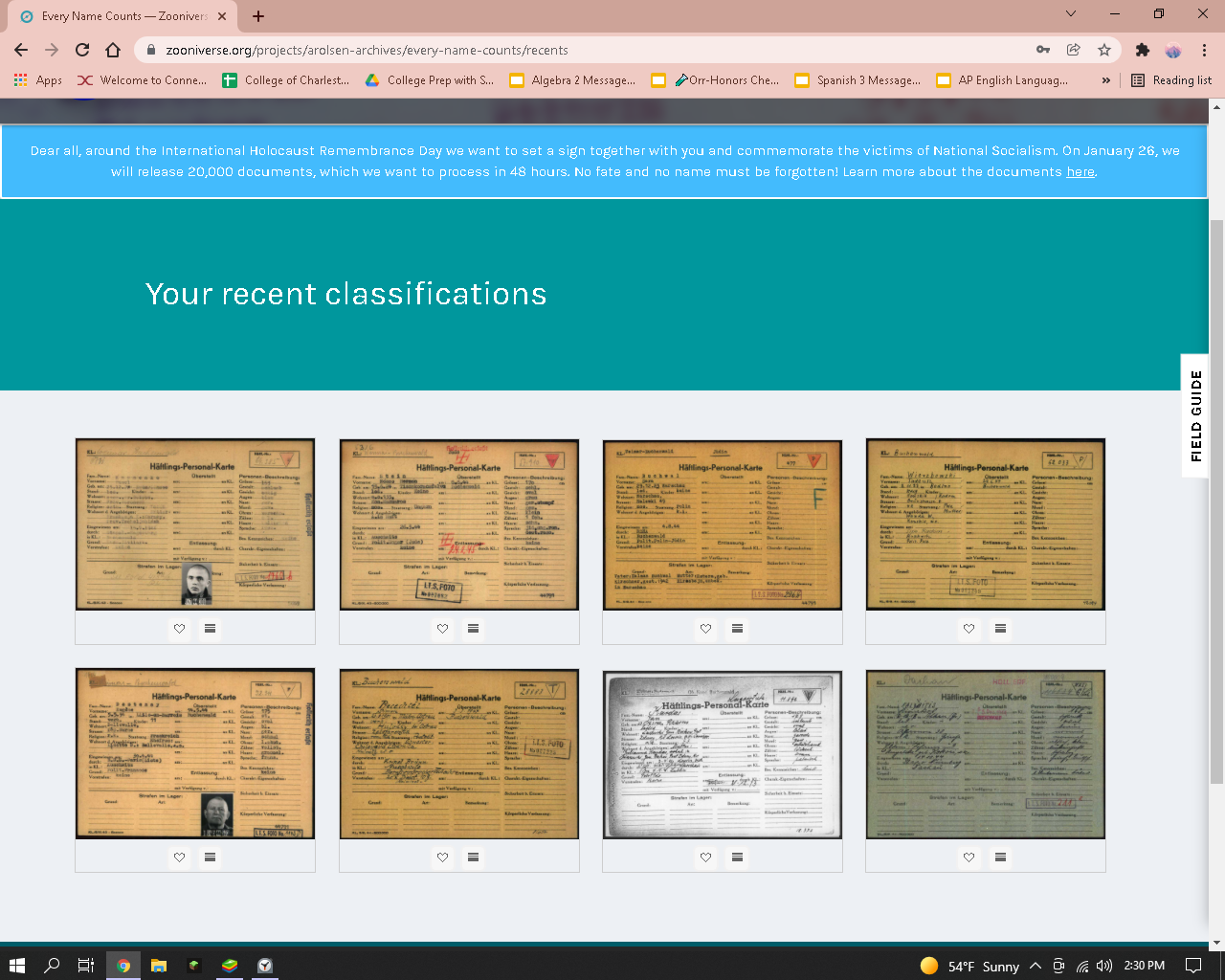The image size is (1225, 980).
Task: Open the collection list icon under the green F card
Action: pyautogui.click(x=737, y=629)
